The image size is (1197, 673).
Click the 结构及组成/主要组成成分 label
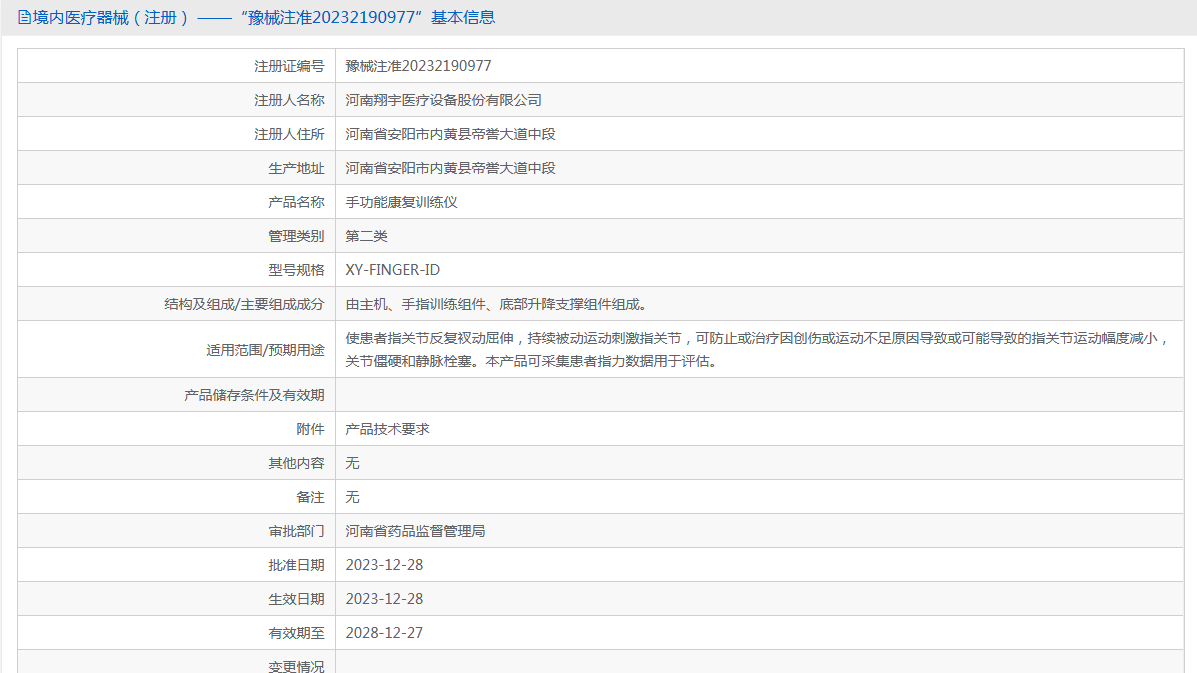coord(244,304)
